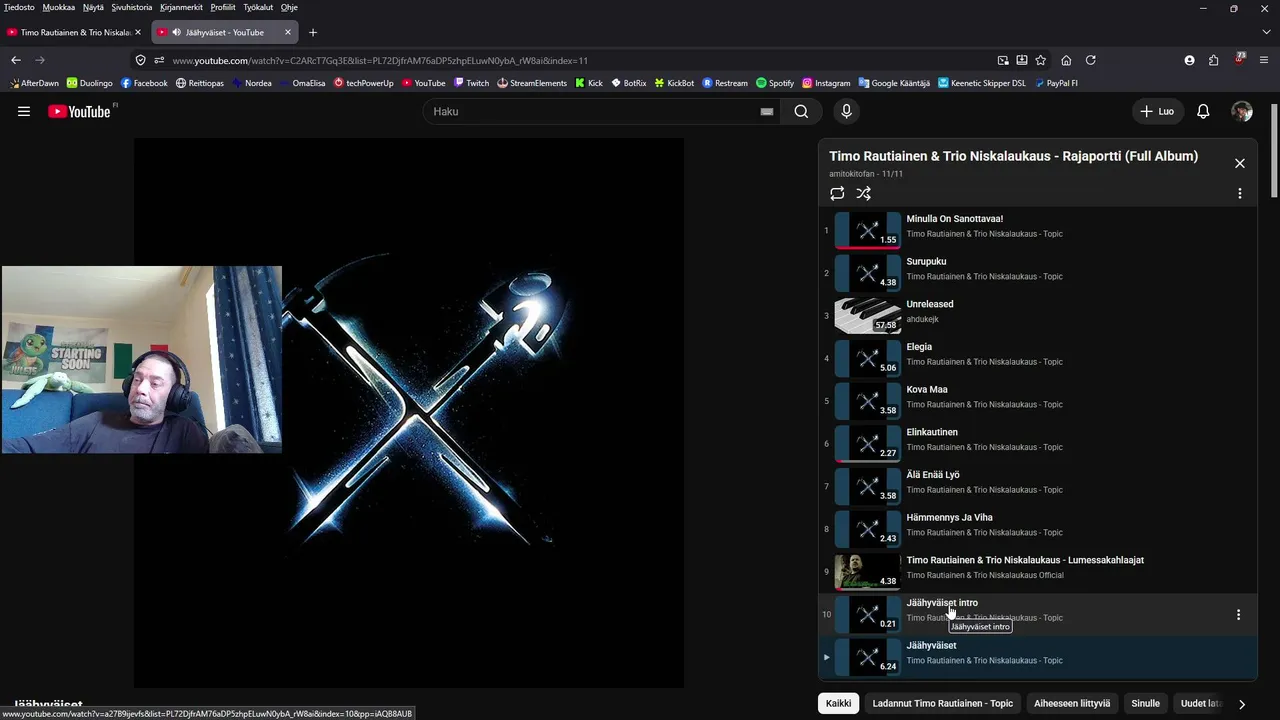
Task: Open the Spotify bookmark
Action: [775, 83]
